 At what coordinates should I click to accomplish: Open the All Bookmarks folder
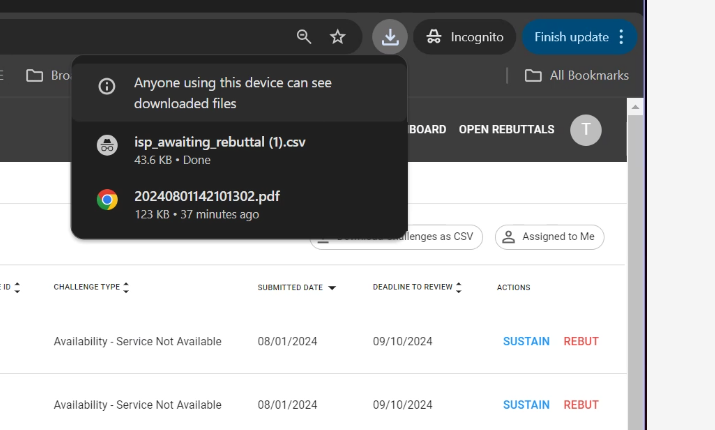coord(577,75)
